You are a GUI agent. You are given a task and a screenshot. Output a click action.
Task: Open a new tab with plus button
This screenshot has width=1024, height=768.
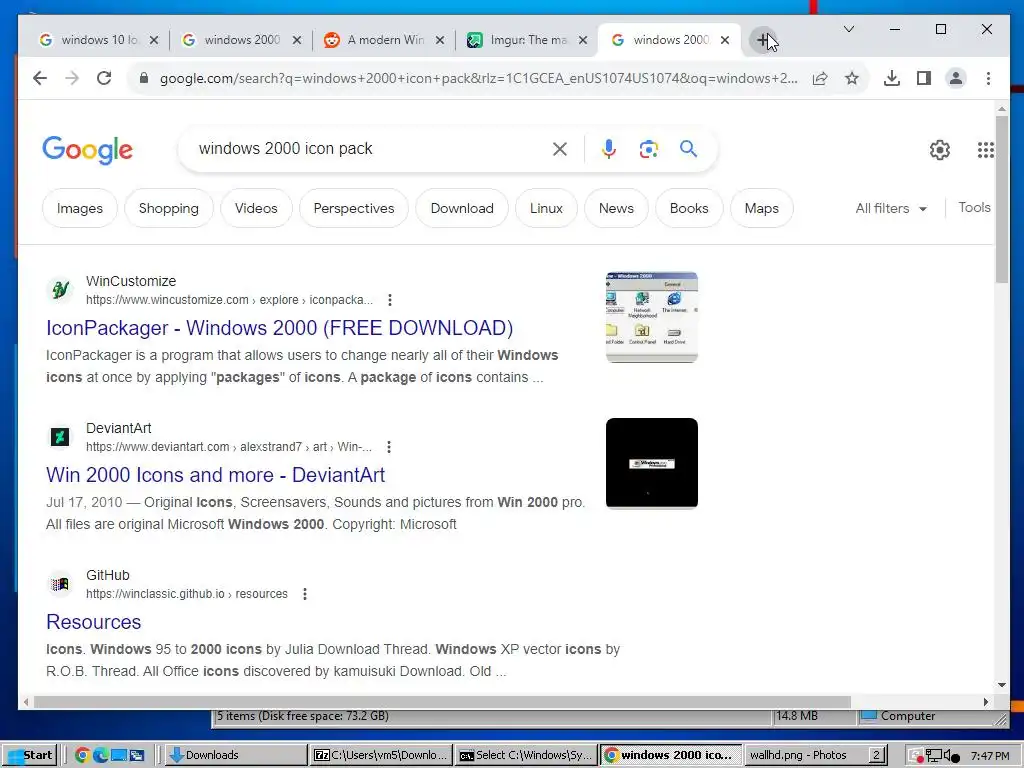[762, 40]
